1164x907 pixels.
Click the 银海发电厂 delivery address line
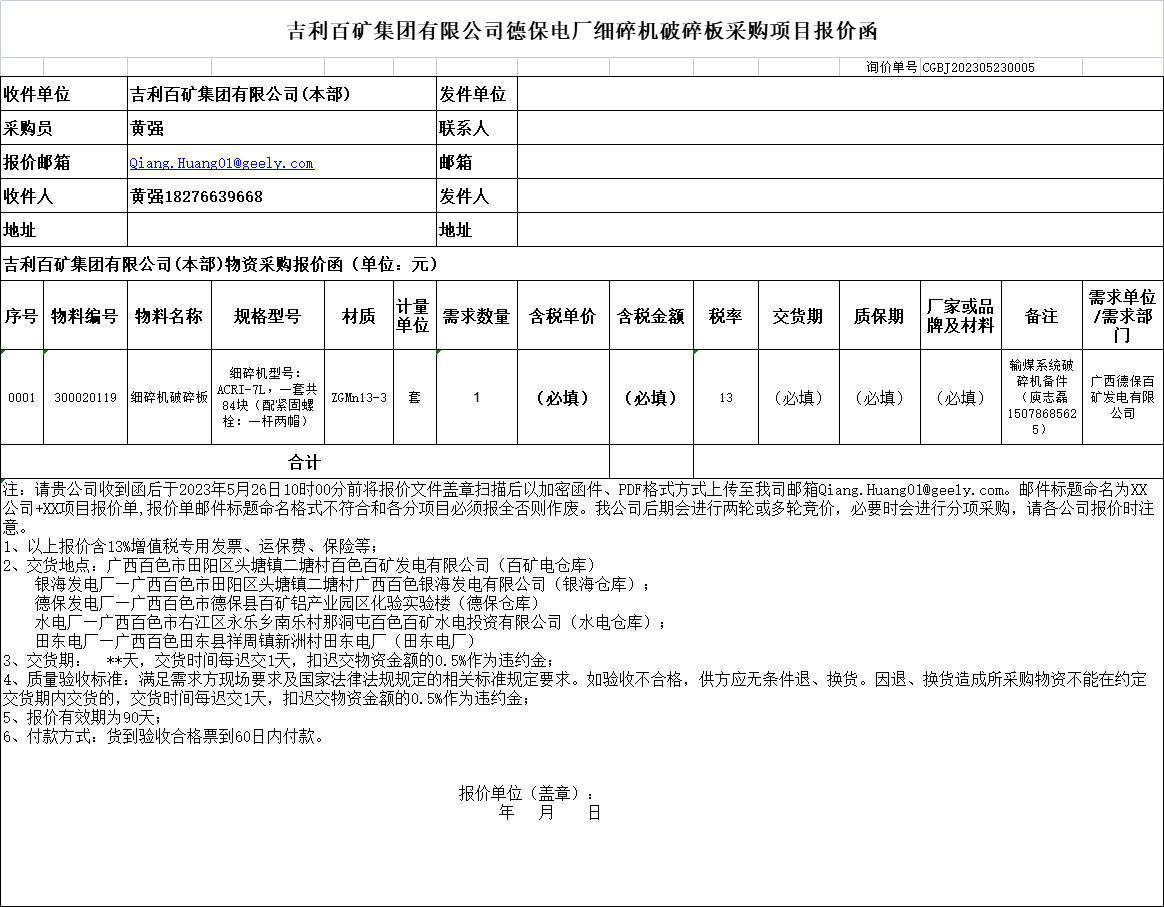point(343,584)
